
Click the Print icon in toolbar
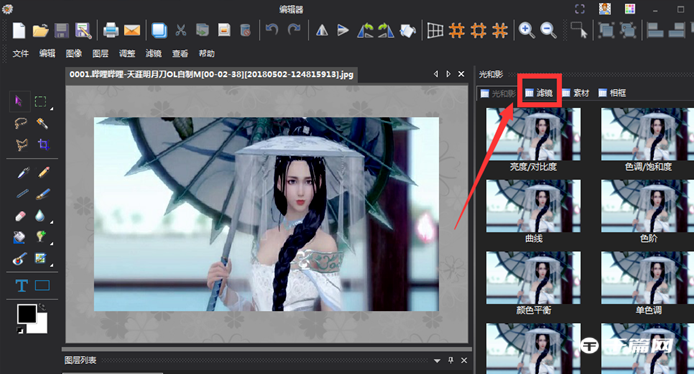(x=111, y=30)
